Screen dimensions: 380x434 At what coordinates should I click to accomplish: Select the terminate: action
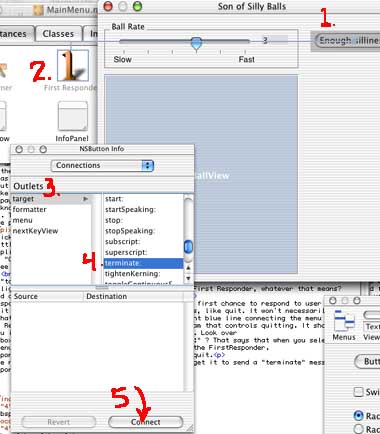tap(143, 263)
